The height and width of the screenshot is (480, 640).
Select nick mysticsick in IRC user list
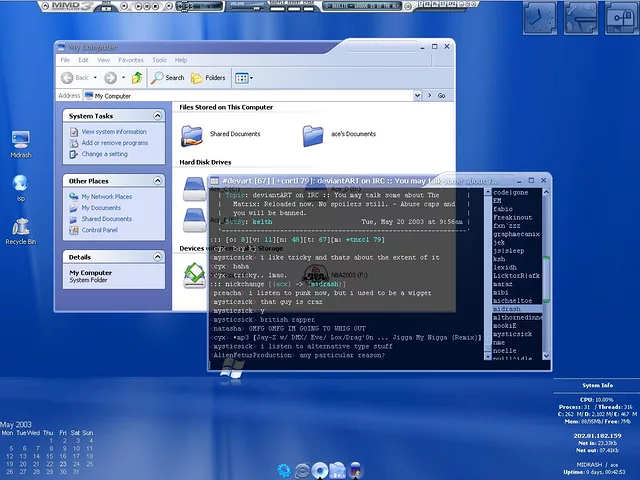point(513,334)
